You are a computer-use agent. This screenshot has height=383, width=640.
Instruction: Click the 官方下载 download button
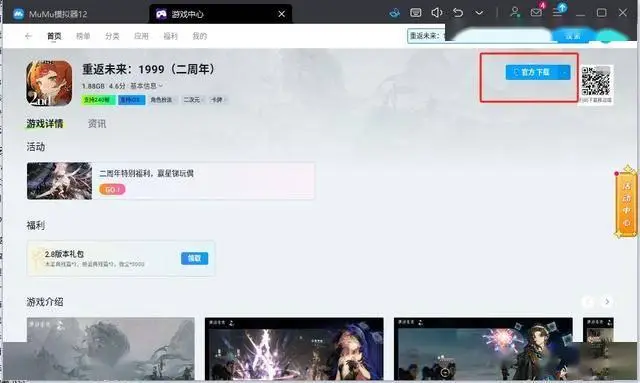click(x=532, y=72)
